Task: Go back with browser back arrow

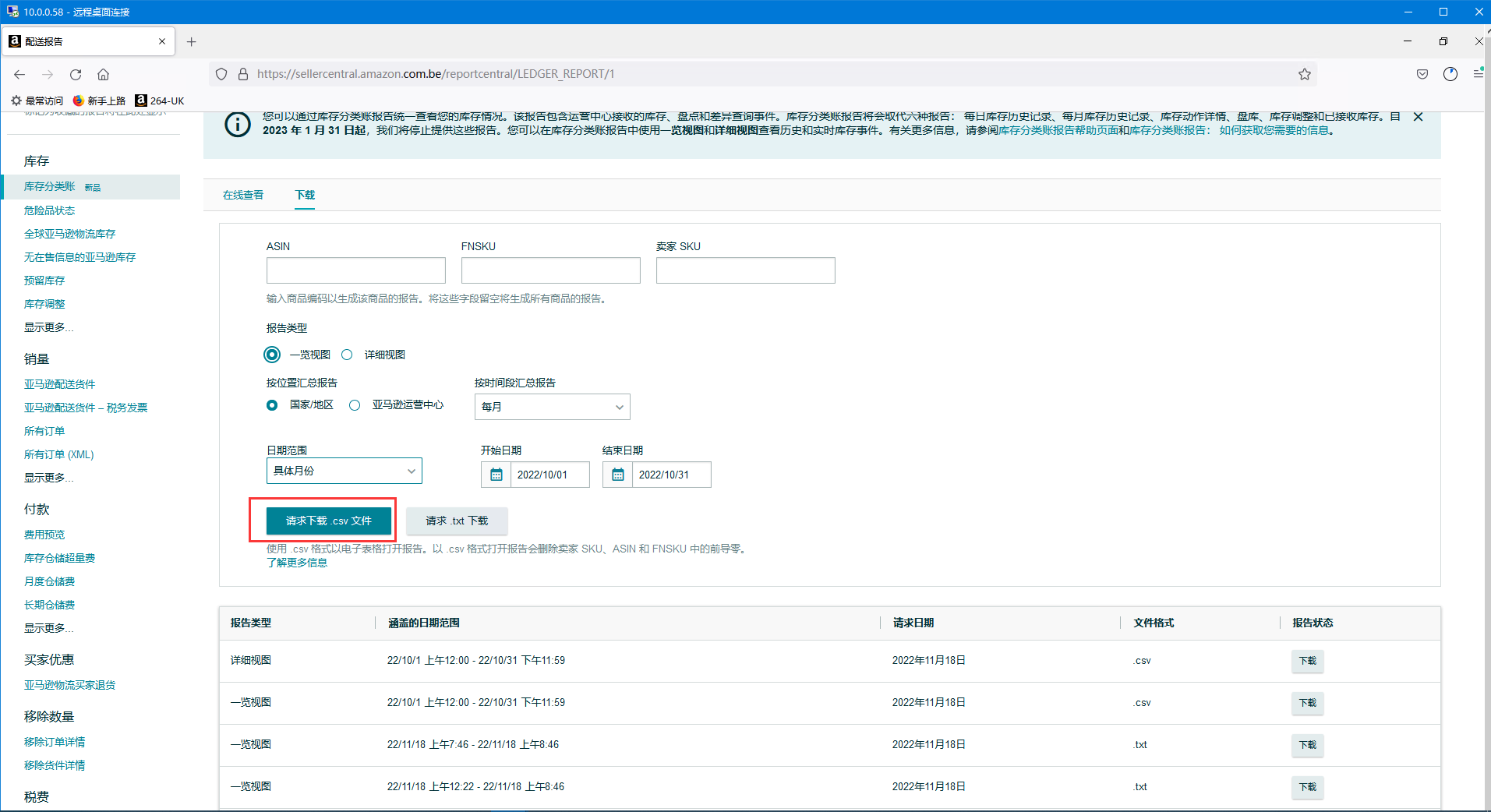Action: coord(19,74)
